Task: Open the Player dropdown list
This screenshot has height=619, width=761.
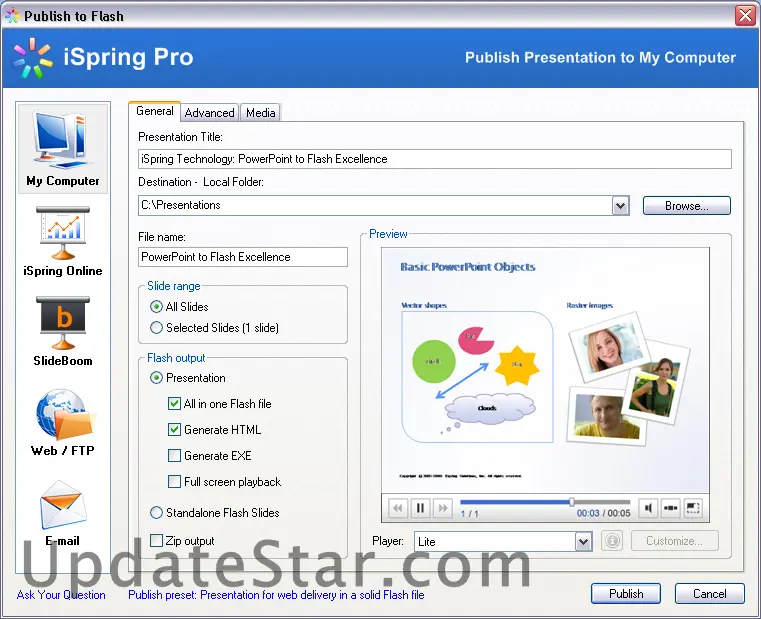Action: tap(583, 541)
